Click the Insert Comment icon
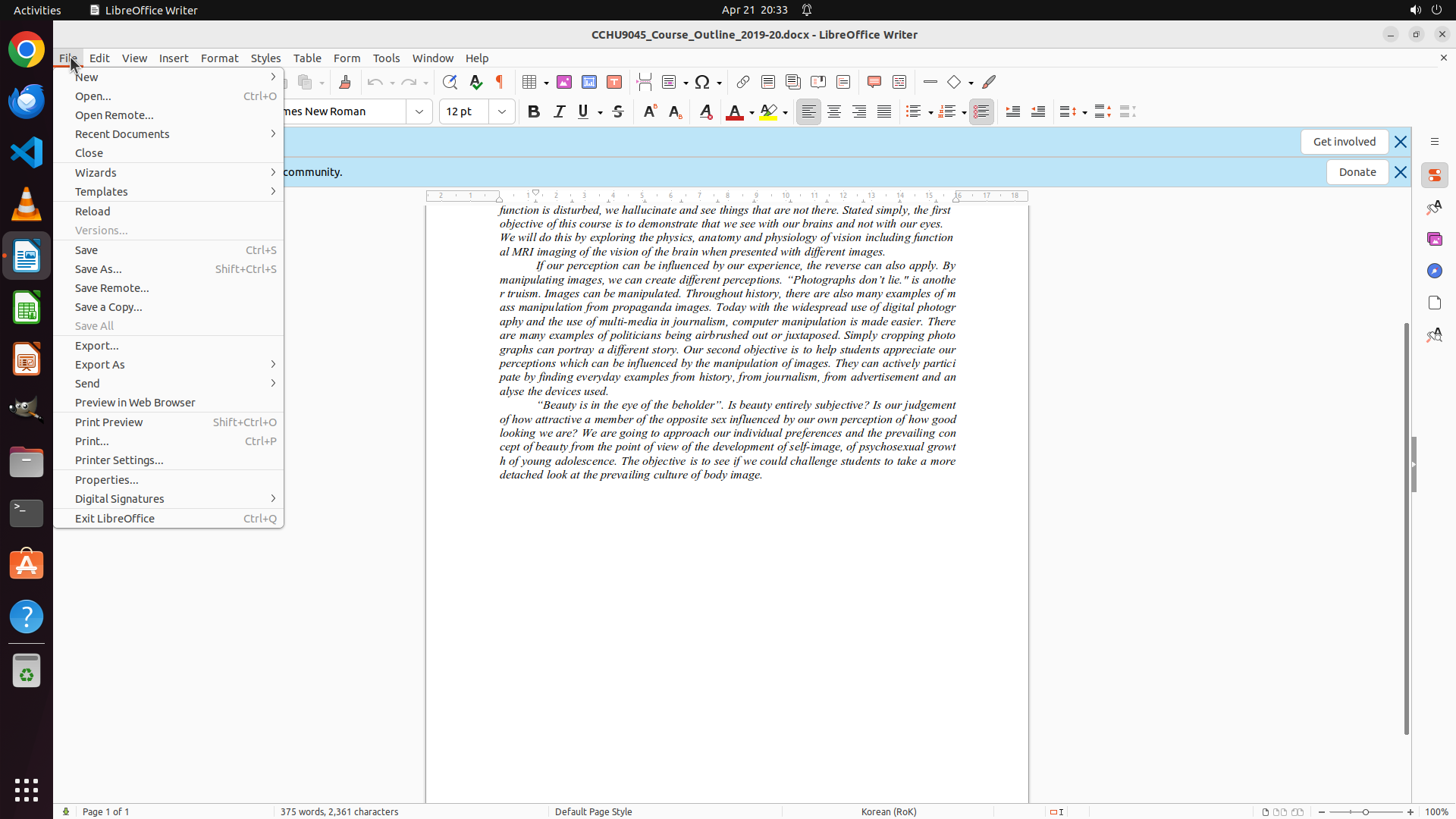This screenshot has width=1456, height=819. (x=874, y=82)
